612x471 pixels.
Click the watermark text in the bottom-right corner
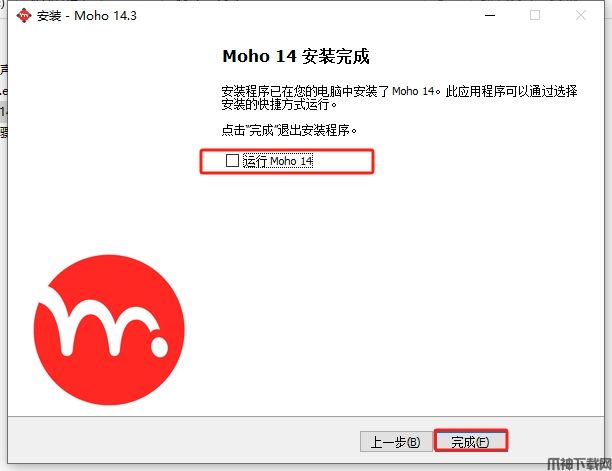tap(578, 464)
